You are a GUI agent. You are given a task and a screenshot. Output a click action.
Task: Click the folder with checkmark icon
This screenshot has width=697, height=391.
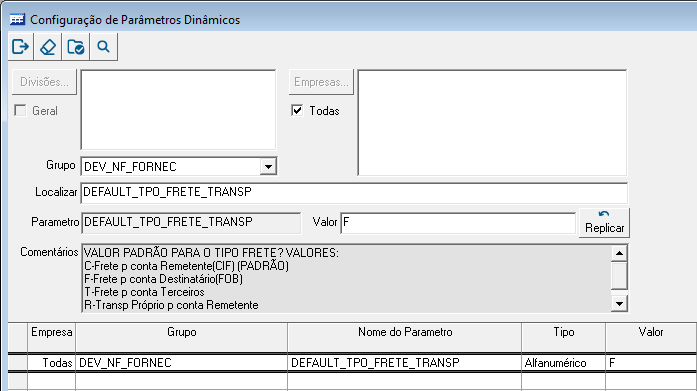tap(76, 47)
